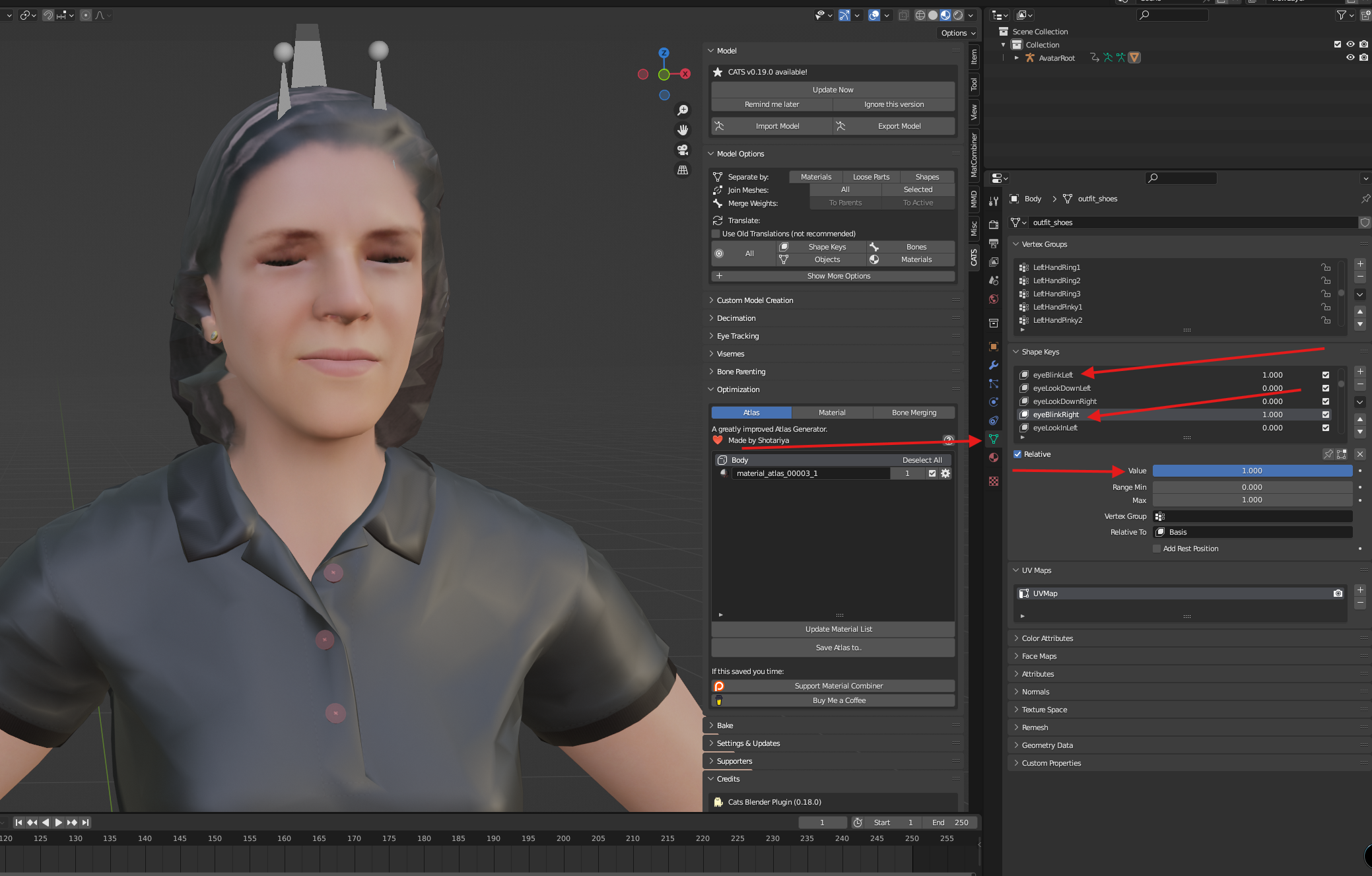Click the outliner filter funnel icon
Screen dimensions: 1372x876
coord(1341,15)
